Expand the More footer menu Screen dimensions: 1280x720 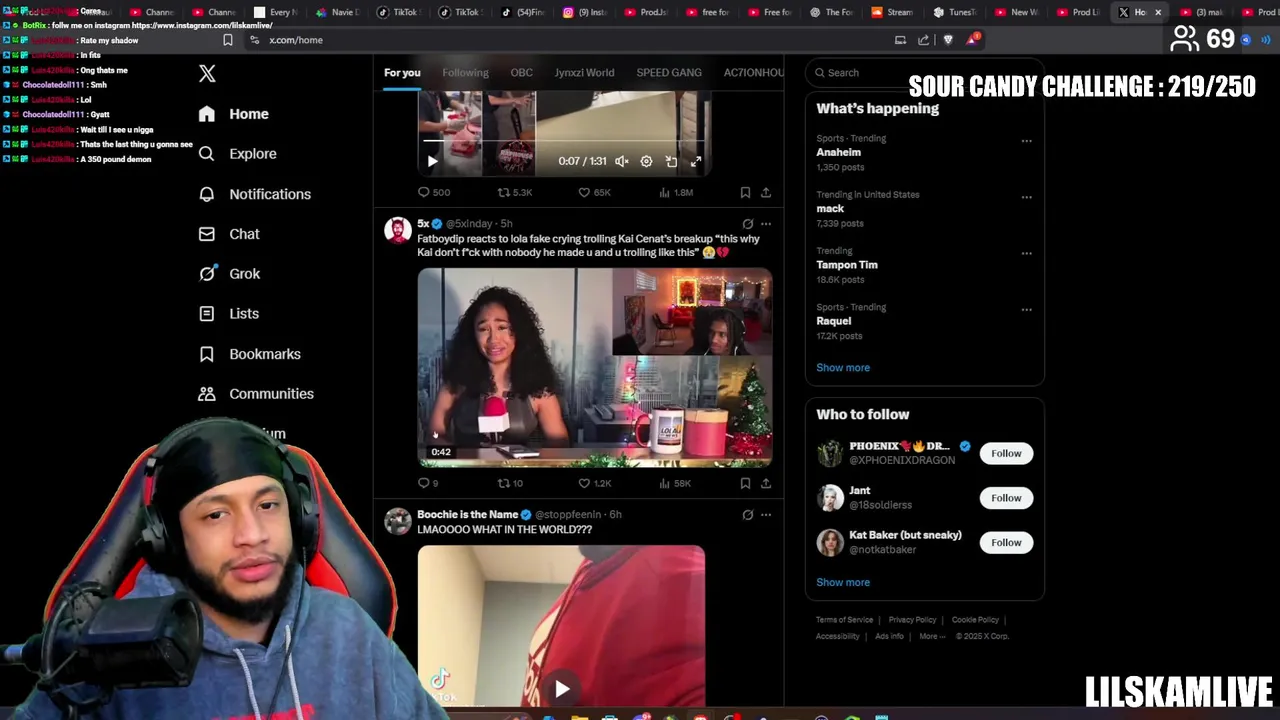931,637
